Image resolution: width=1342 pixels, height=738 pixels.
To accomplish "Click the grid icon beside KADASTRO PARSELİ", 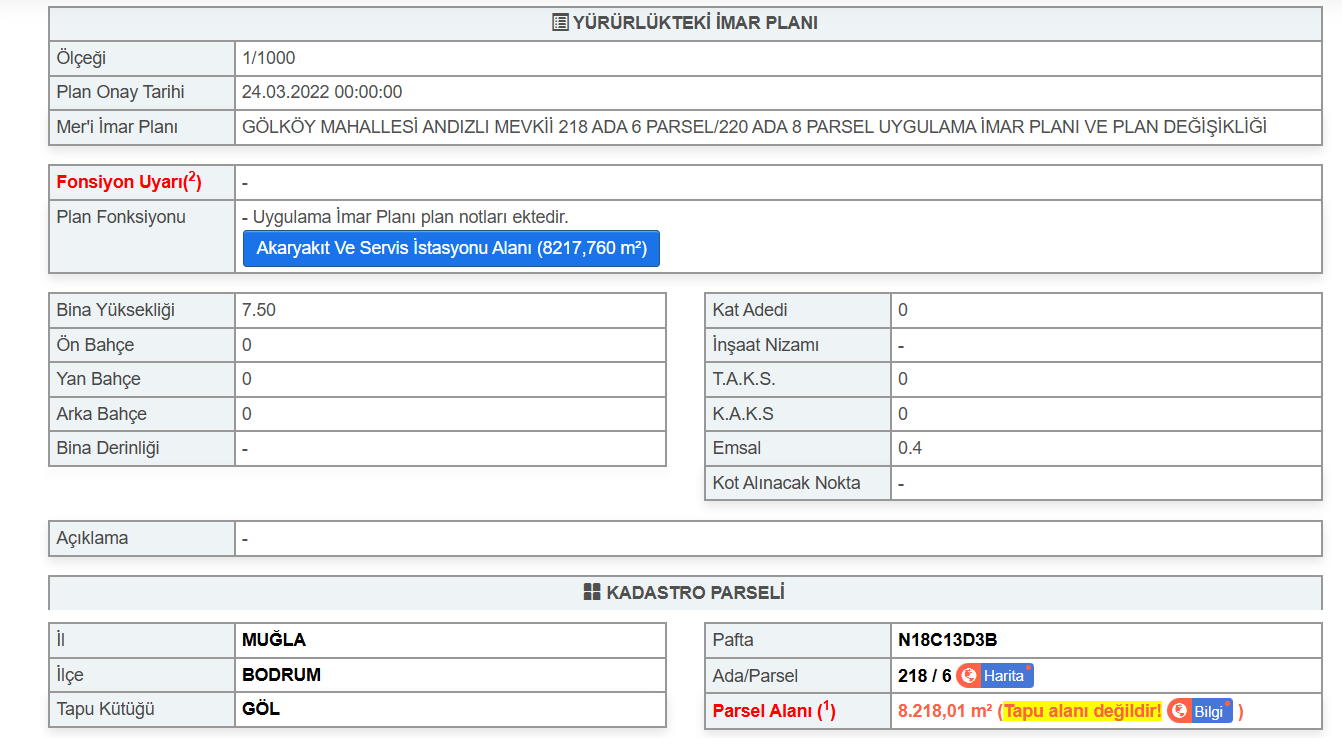I will 592,593.
